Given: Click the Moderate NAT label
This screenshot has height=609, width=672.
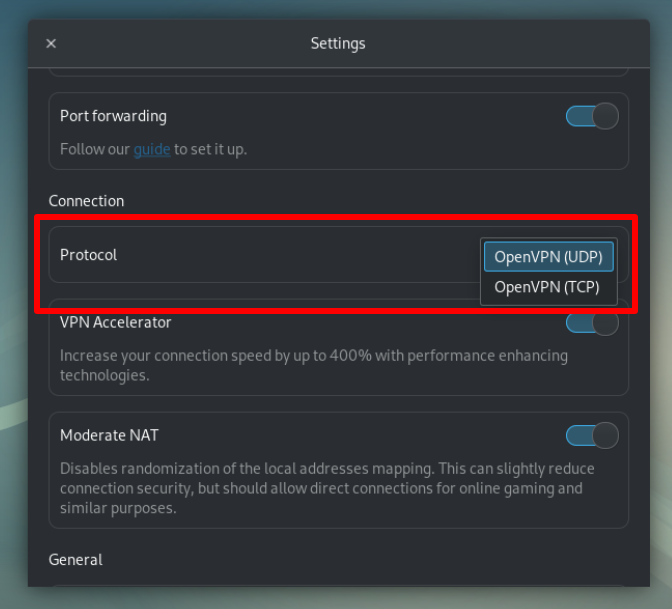Looking at the screenshot, I should coord(109,435).
